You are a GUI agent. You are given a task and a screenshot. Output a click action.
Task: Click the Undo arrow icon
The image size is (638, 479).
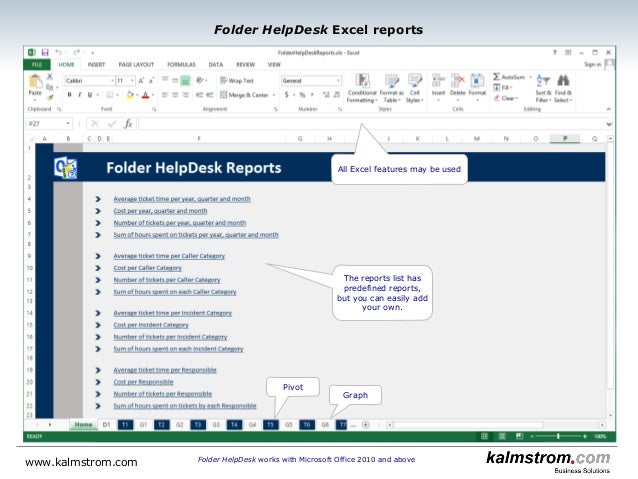coord(58,52)
